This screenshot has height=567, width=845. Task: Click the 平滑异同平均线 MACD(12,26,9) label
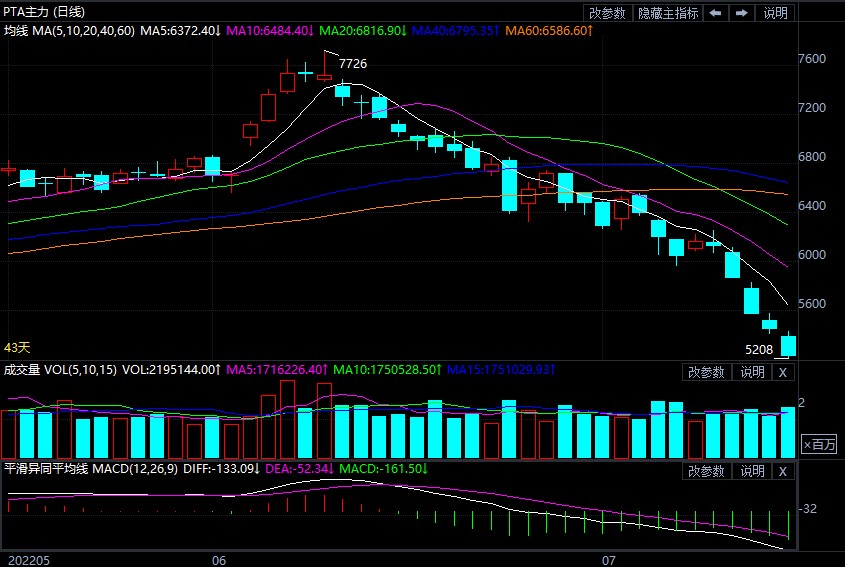(88, 468)
